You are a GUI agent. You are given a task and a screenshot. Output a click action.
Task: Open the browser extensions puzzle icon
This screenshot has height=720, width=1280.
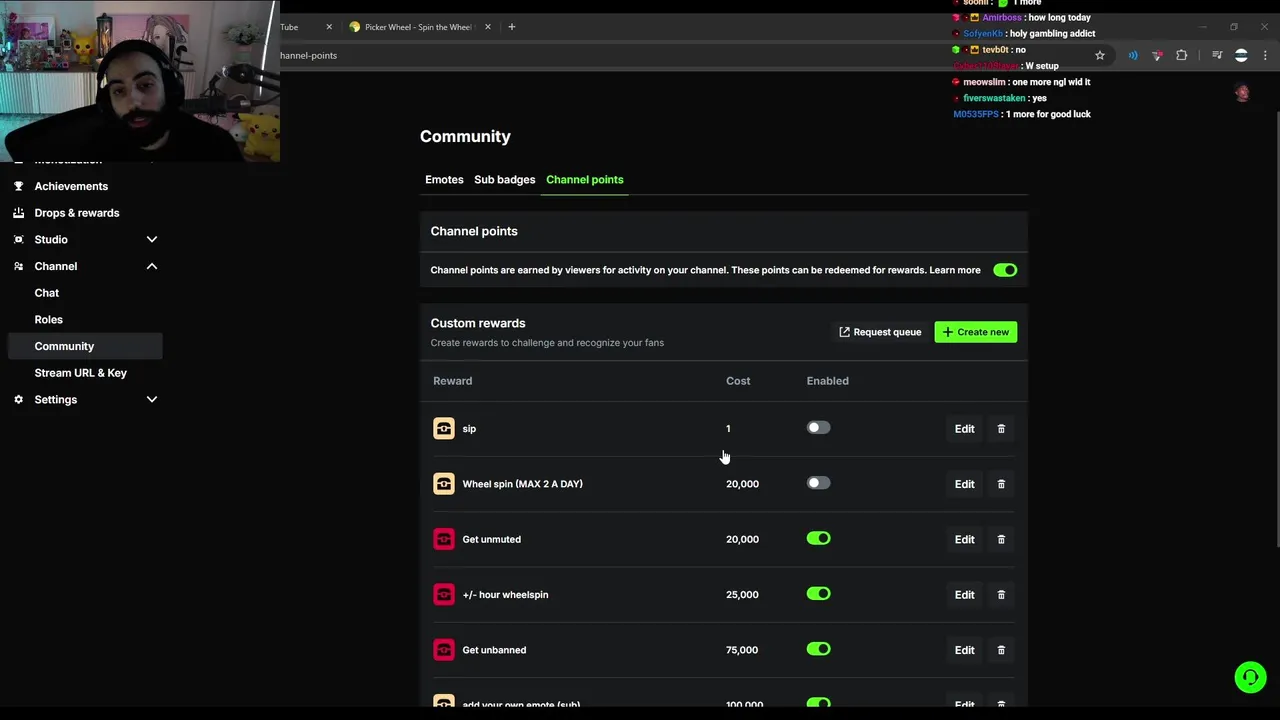point(1181,56)
